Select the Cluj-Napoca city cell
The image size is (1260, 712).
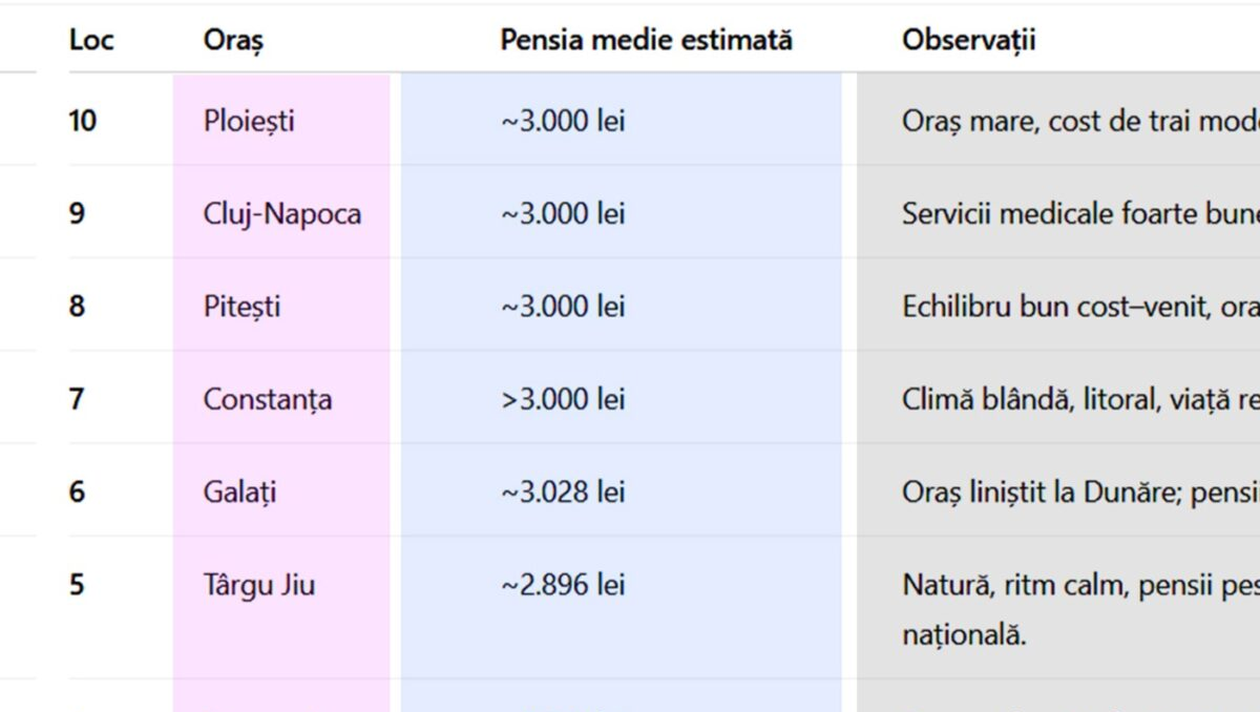click(x=282, y=214)
